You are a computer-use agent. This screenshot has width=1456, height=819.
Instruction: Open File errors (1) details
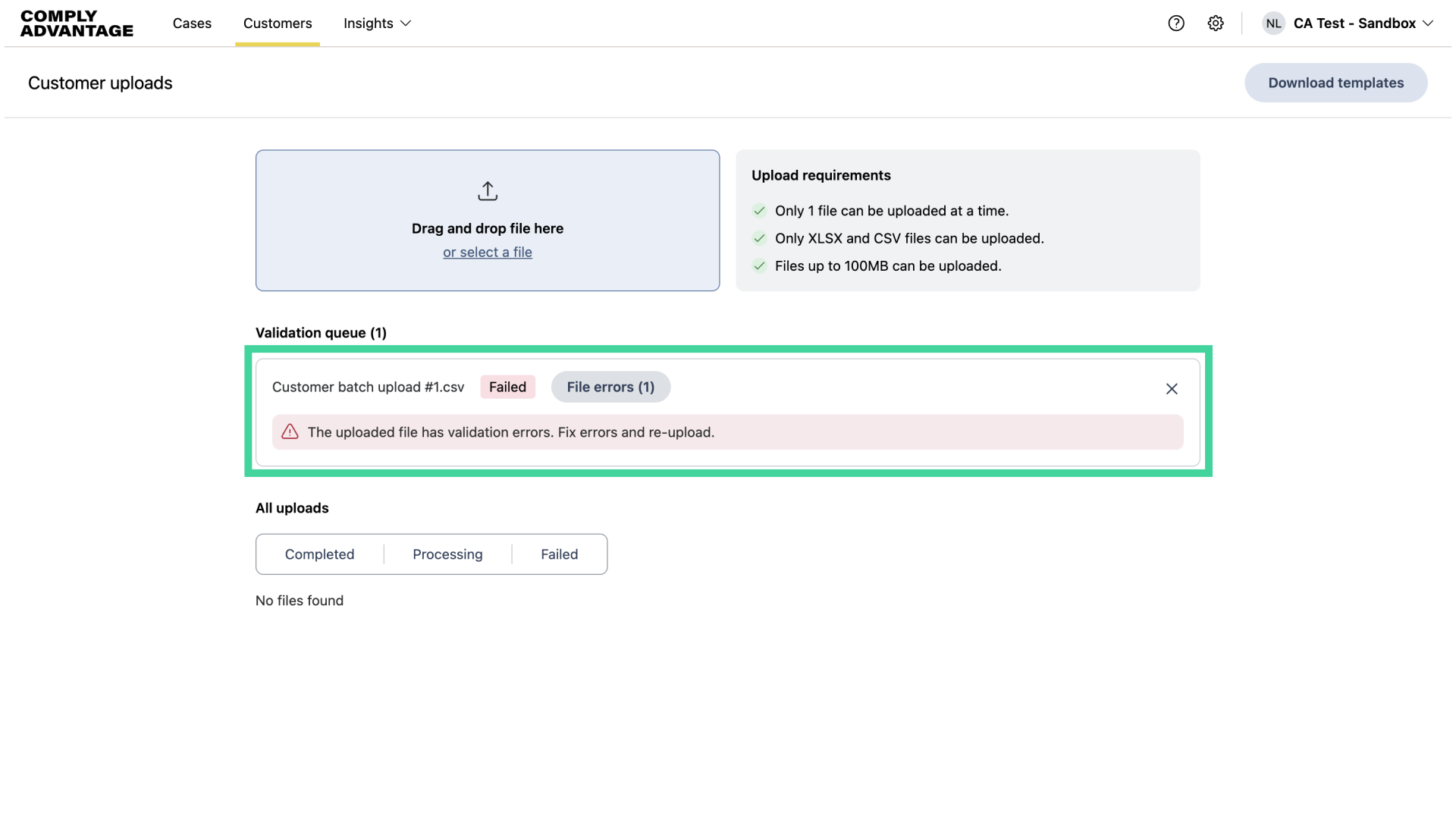(x=610, y=387)
